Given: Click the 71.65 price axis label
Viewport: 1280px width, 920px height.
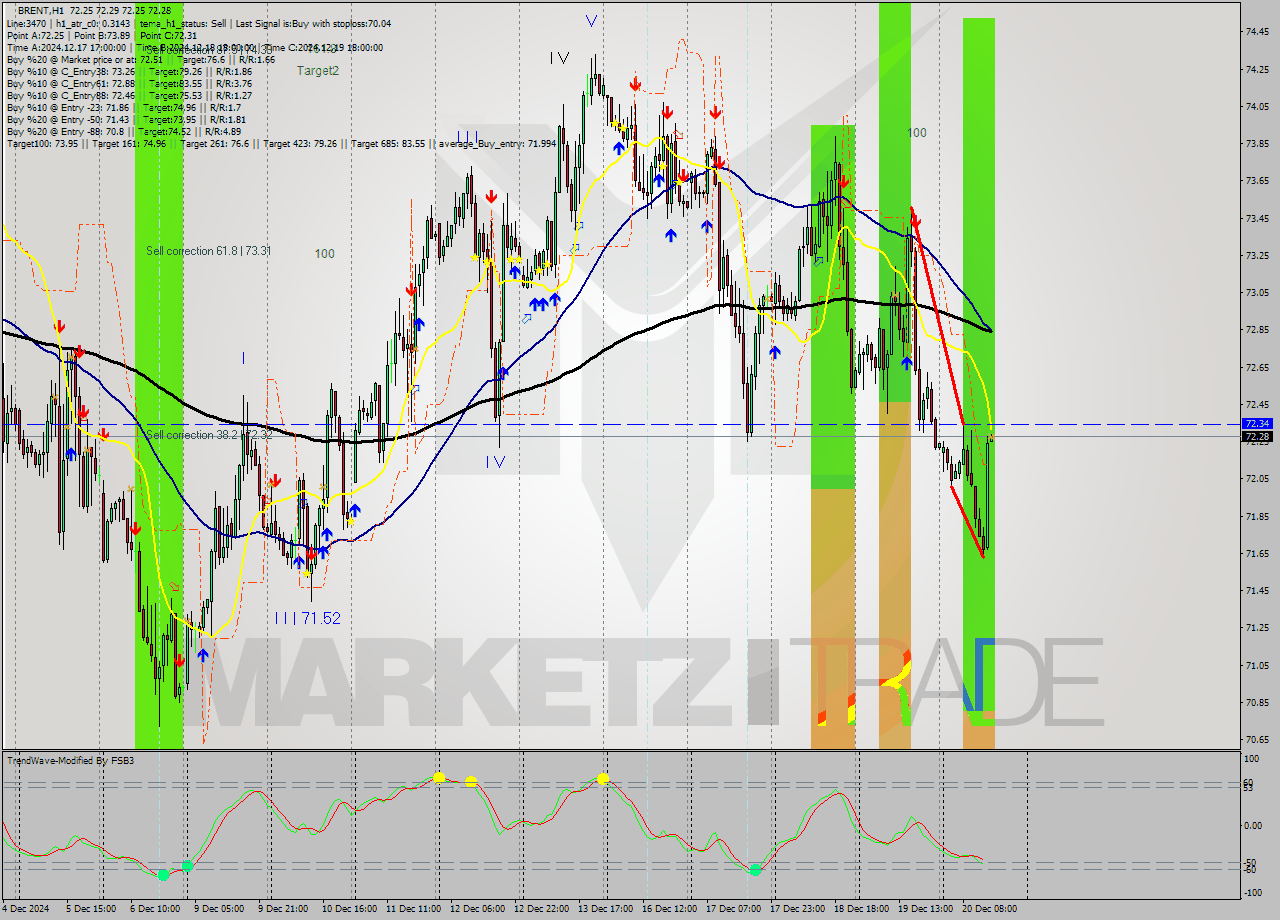Looking at the screenshot, I should tap(1258, 553).
